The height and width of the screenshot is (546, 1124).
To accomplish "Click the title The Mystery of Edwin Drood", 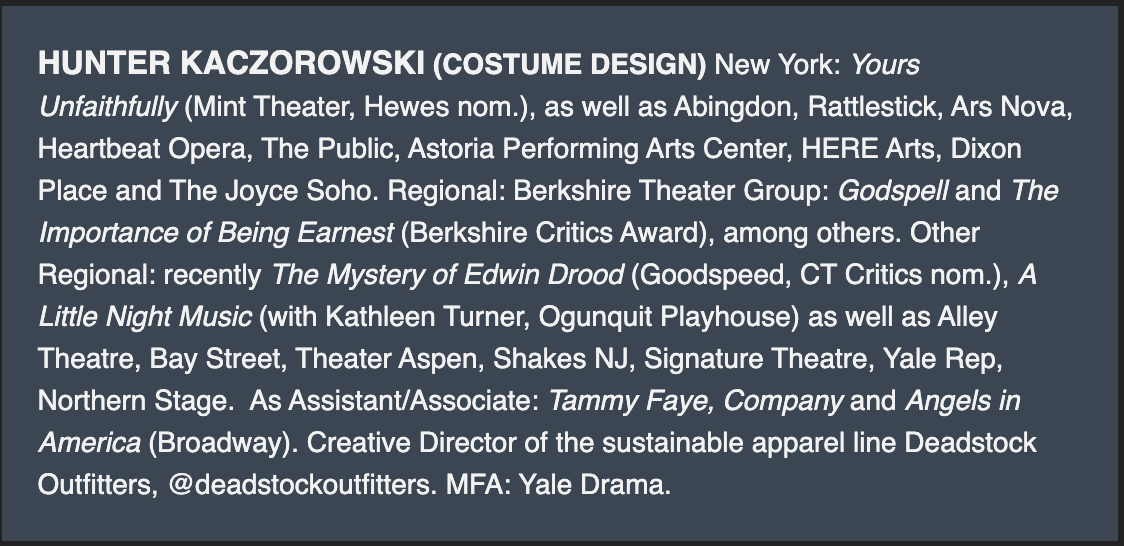I will click(448, 274).
